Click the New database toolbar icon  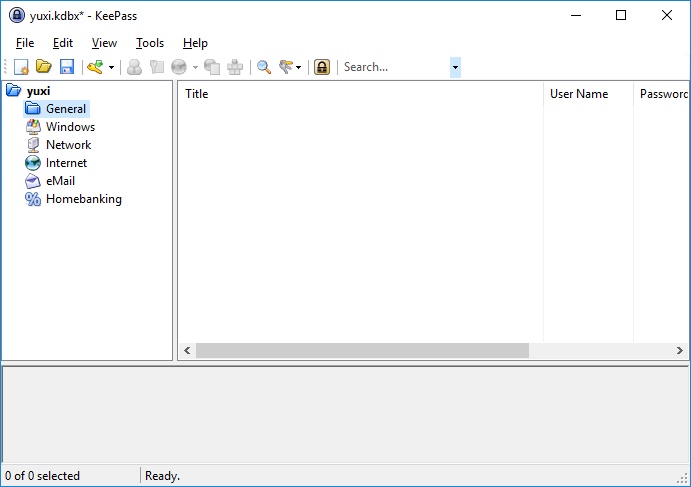(x=21, y=67)
